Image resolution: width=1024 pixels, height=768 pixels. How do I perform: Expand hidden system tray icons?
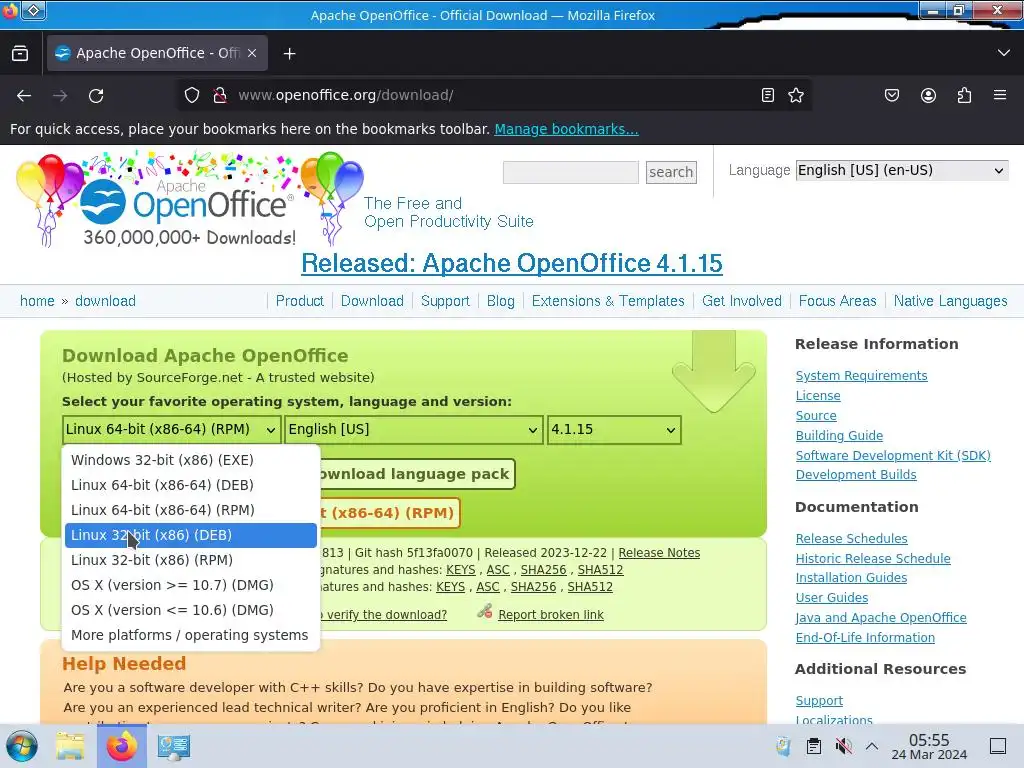872,746
